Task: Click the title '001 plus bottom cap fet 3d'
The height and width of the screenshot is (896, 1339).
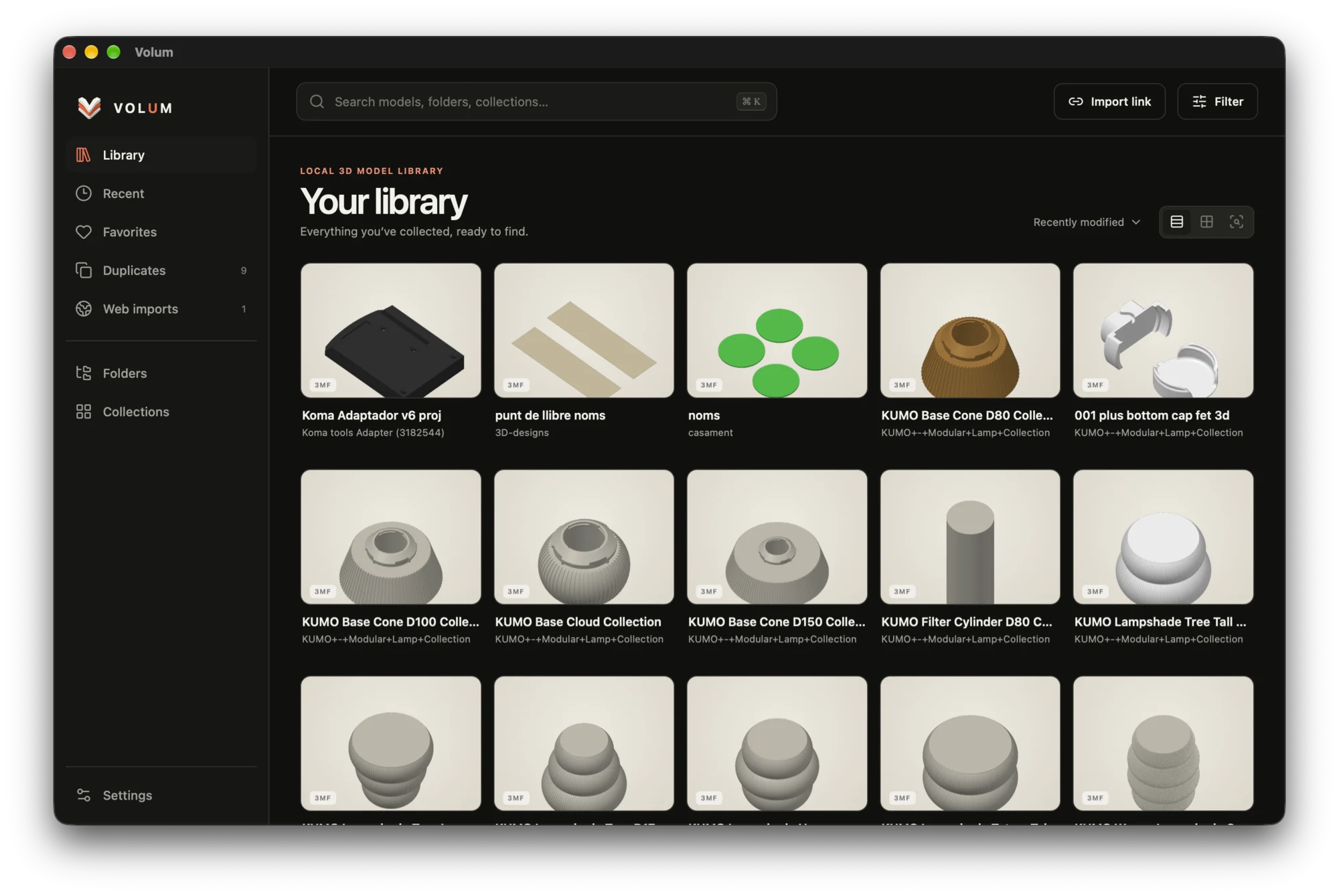Action: tap(1152, 416)
